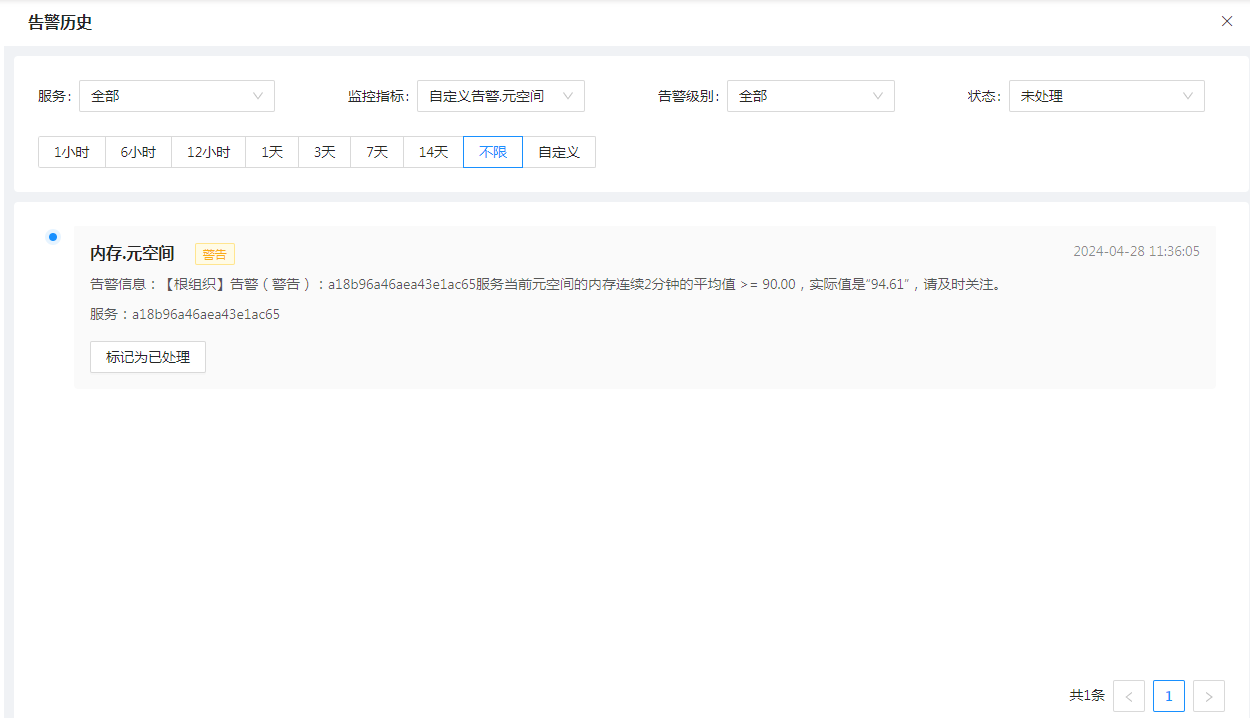Select page 1 in pagination

point(1169,696)
